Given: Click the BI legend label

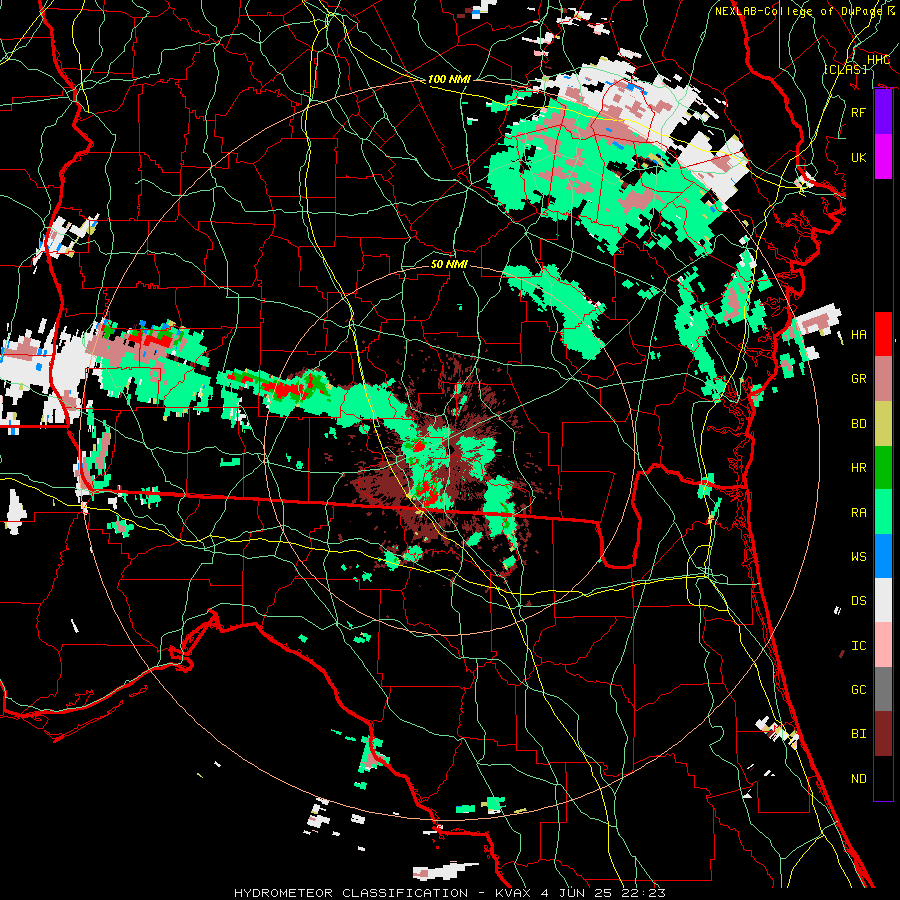Looking at the screenshot, I should pyautogui.click(x=858, y=734).
